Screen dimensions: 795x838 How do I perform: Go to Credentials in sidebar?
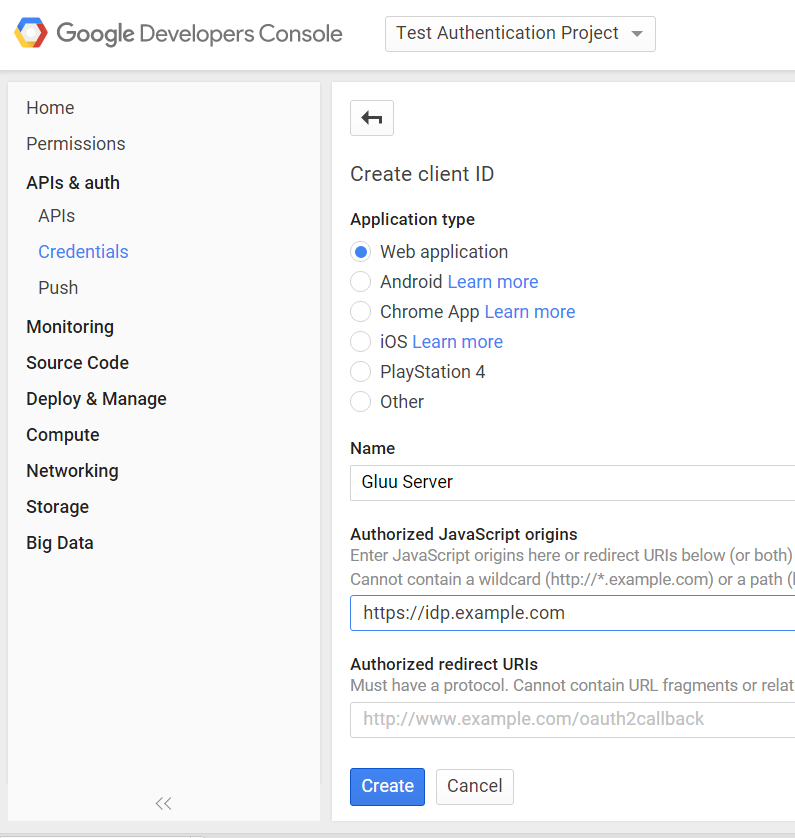tap(83, 252)
